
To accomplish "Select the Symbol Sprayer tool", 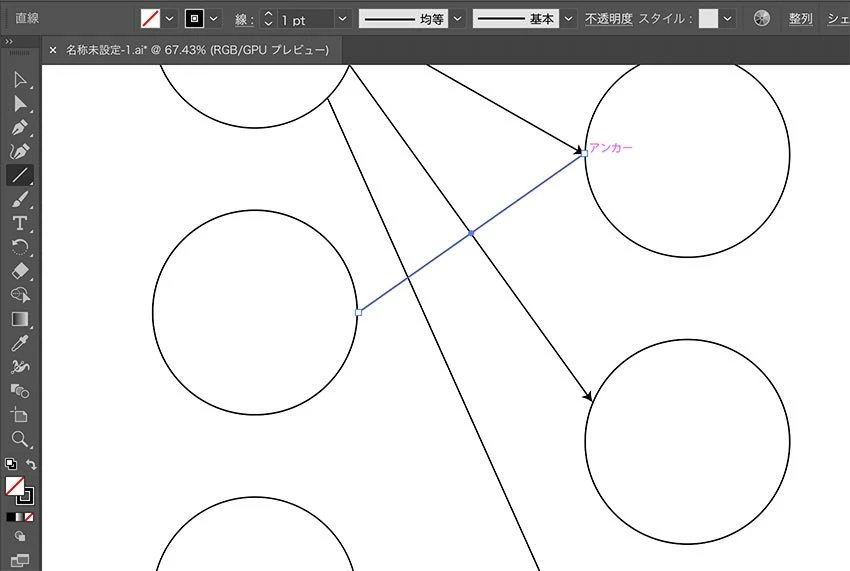I will (x=20, y=367).
